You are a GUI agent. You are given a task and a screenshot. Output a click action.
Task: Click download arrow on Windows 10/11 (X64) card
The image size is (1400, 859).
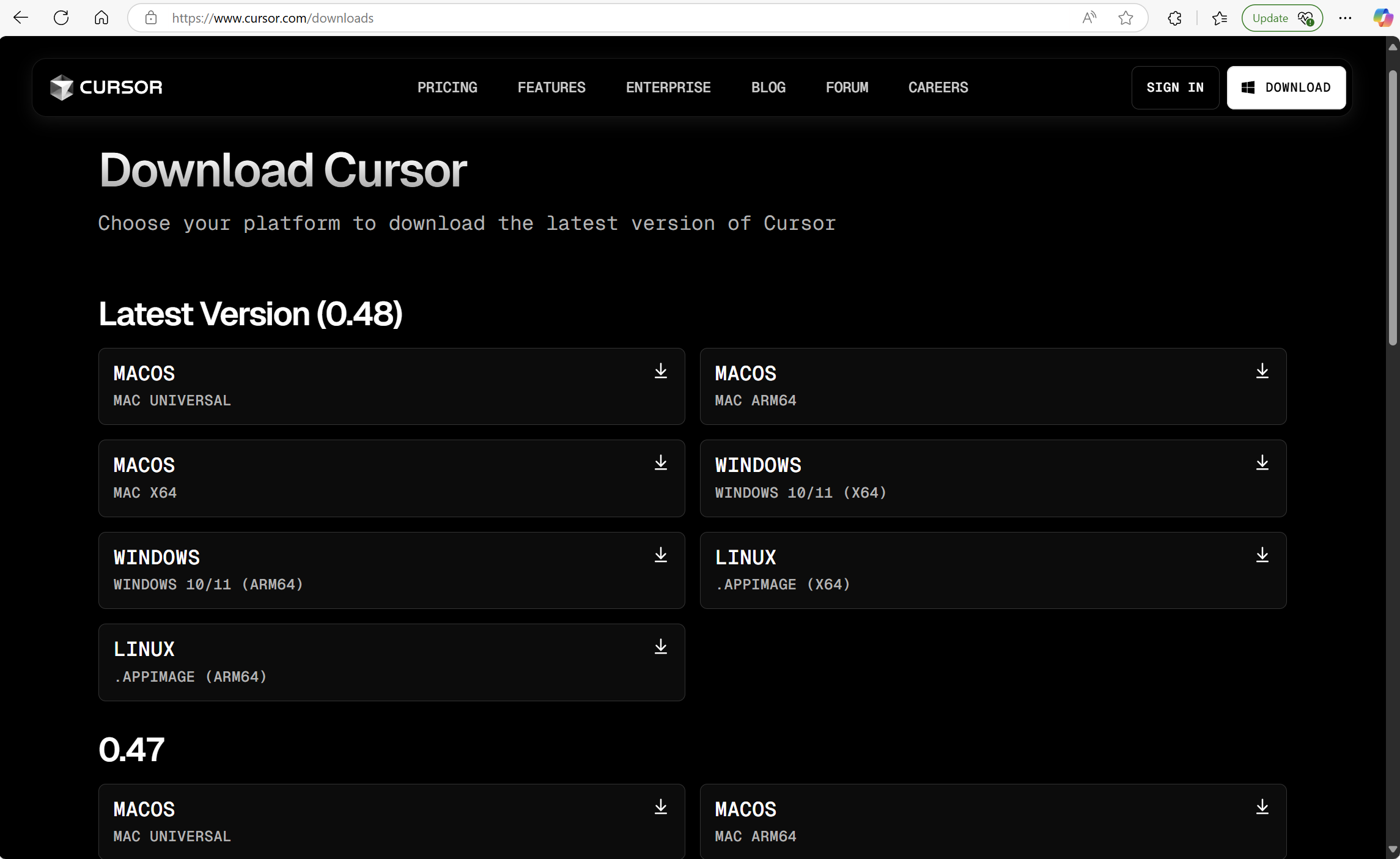[x=1262, y=463]
